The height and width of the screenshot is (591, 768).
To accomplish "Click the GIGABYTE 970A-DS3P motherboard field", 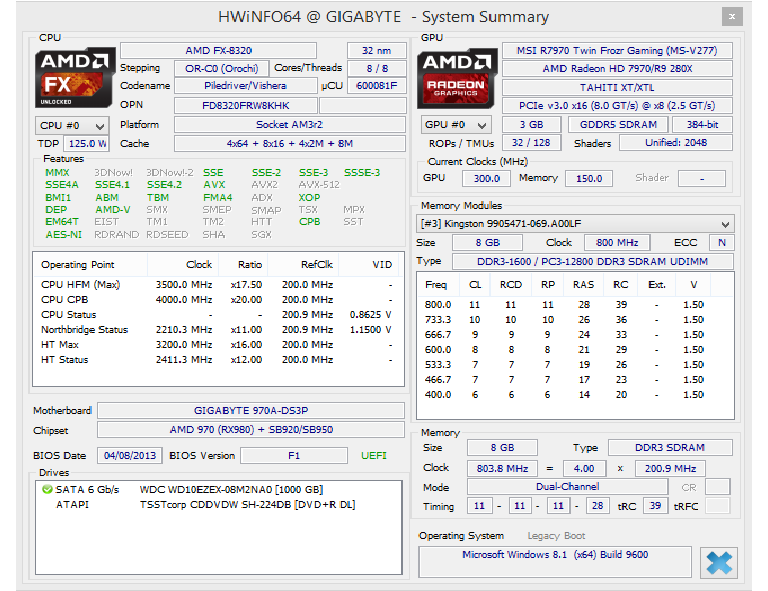I will point(251,410).
